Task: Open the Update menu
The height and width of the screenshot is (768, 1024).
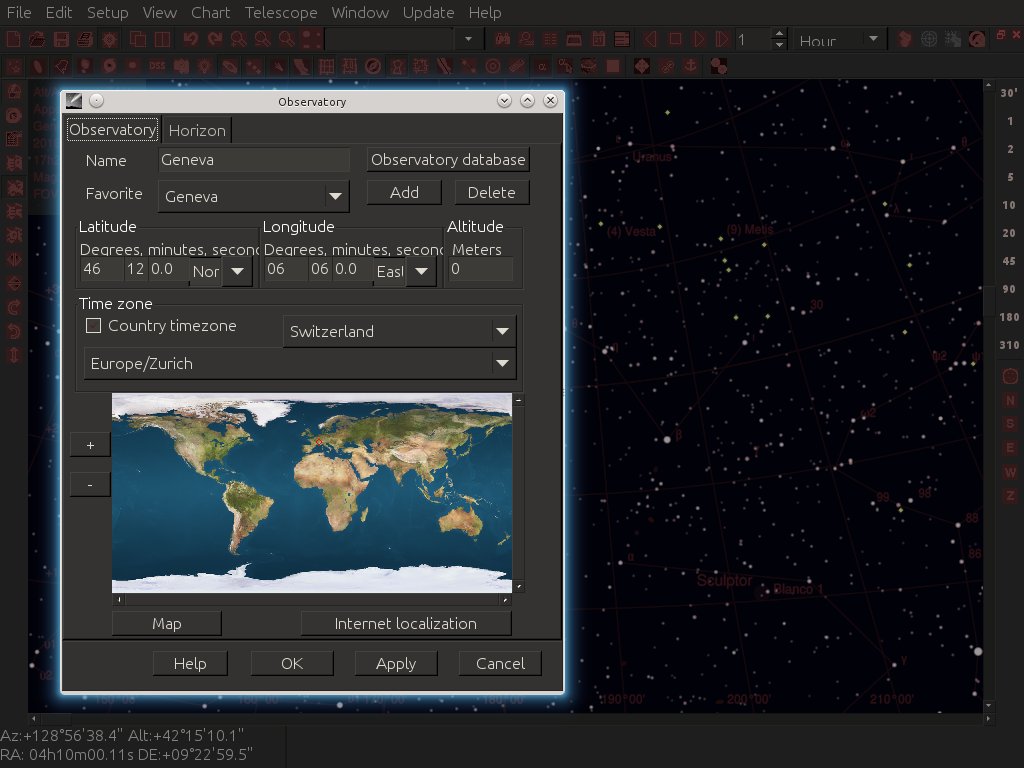Action: click(428, 12)
